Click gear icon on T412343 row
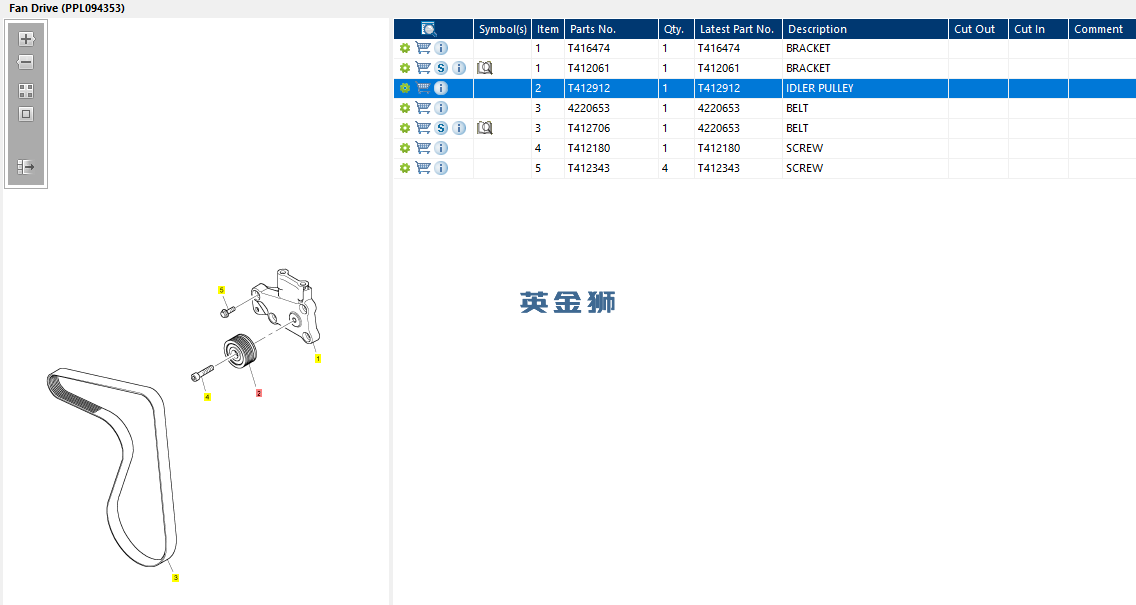The height and width of the screenshot is (605, 1136). point(405,168)
